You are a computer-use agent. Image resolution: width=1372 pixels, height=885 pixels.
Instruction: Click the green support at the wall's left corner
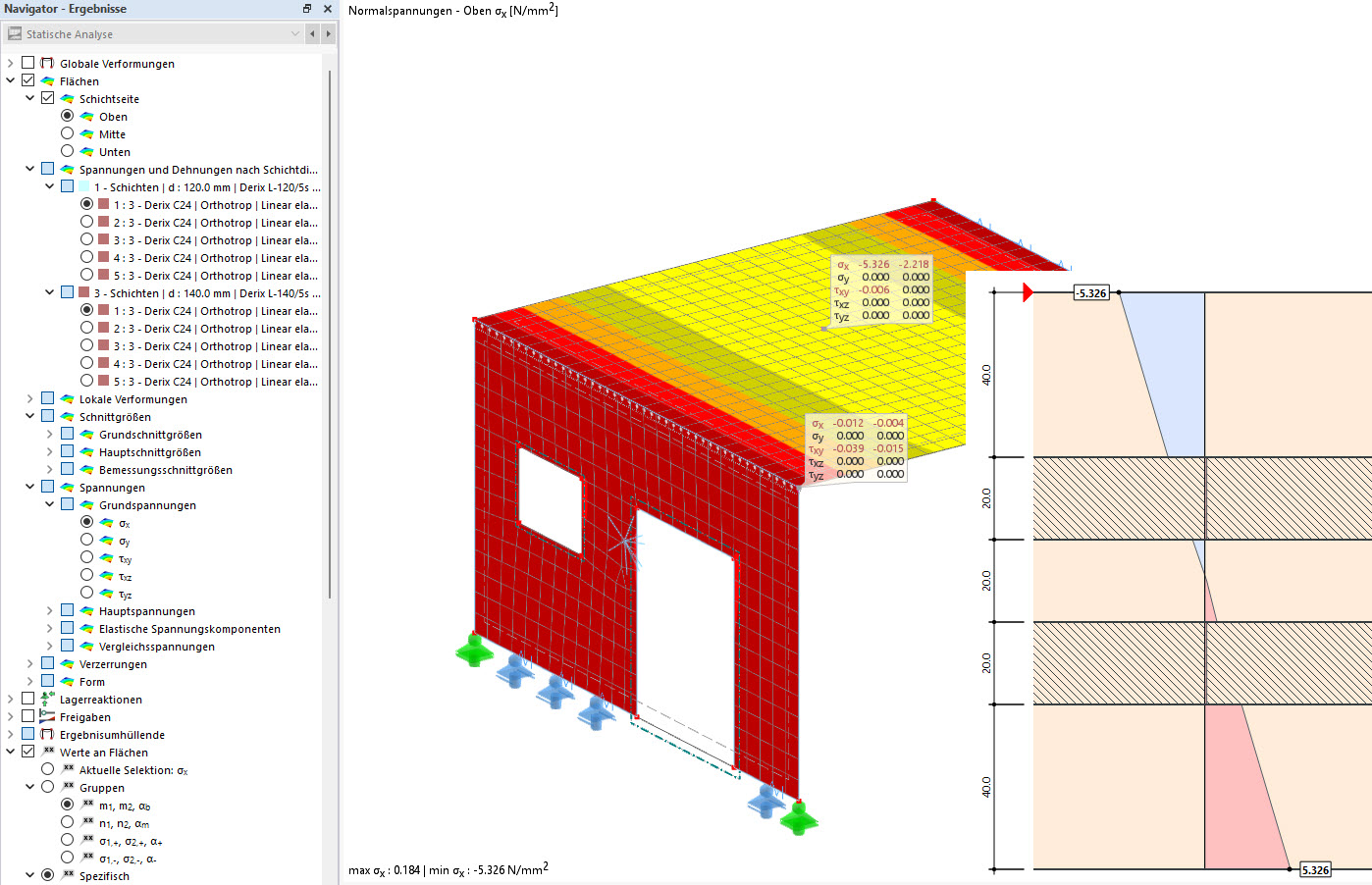(475, 650)
